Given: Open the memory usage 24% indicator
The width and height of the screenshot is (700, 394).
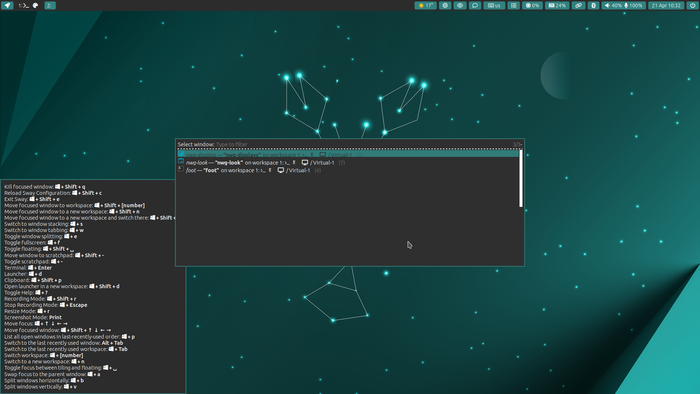Looking at the screenshot, I should coord(557,5).
